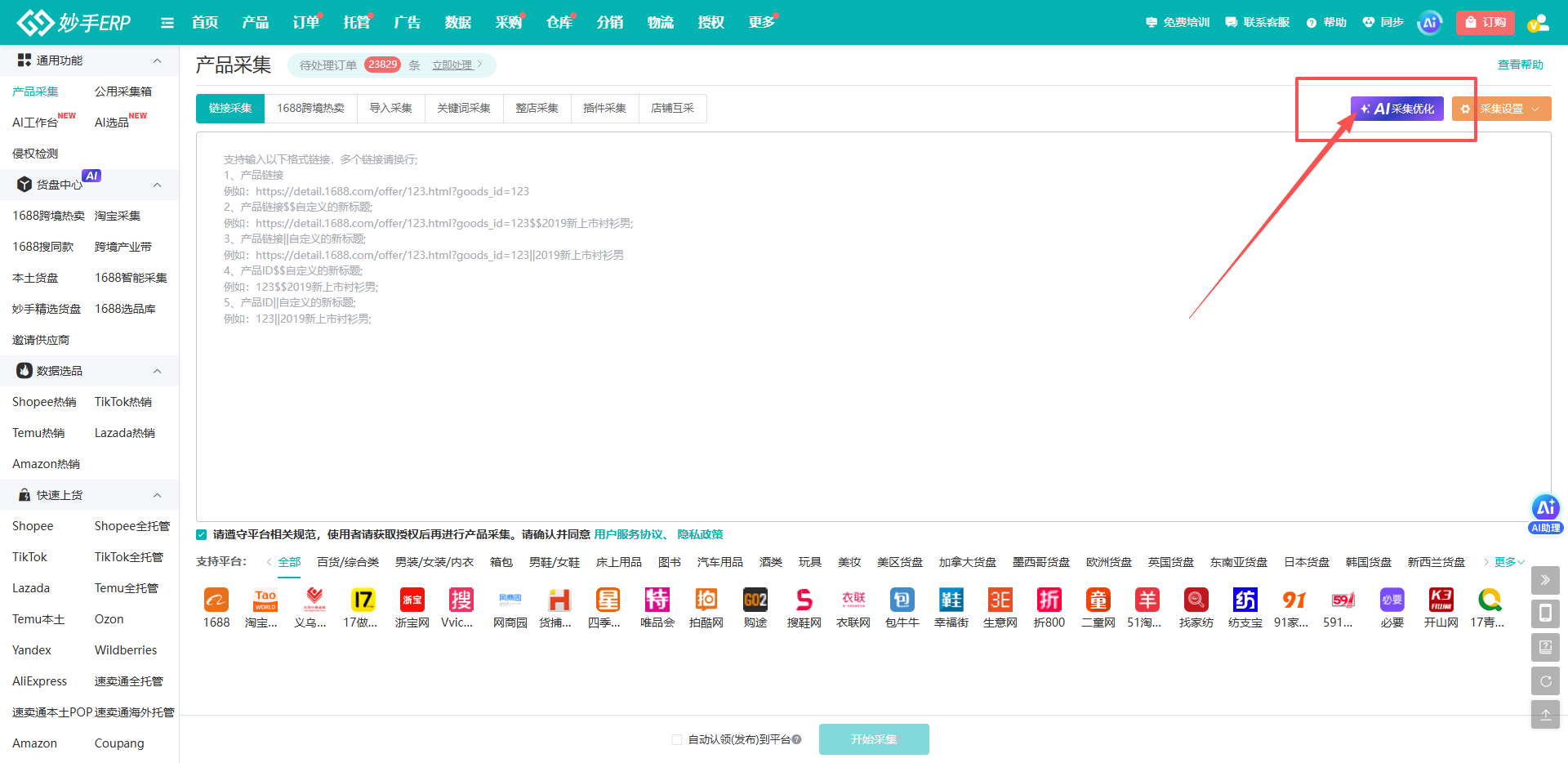The height and width of the screenshot is (763, 1568).
Task: Select the 网商园 platform icon
Action: [510, 600]
